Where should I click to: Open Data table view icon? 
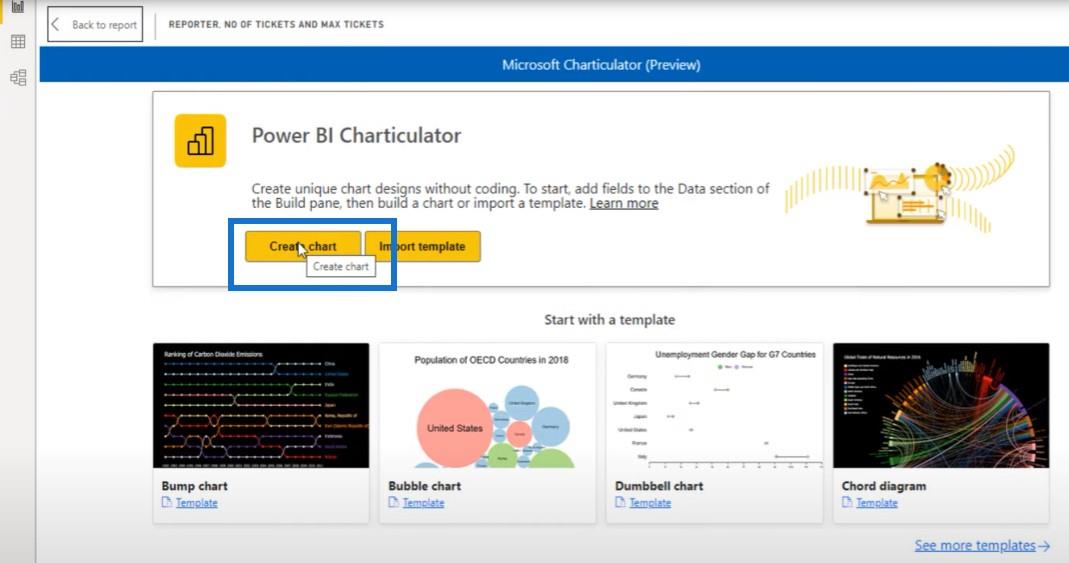[x=18, y=42]
